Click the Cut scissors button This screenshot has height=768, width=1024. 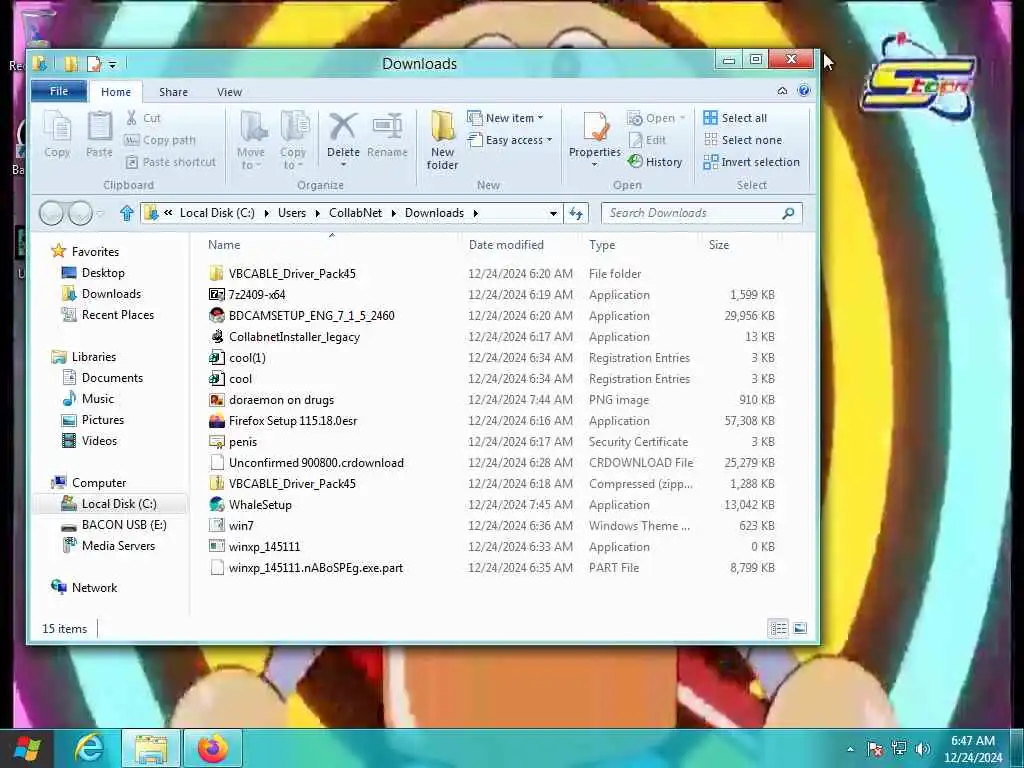(x=143, y=118)
